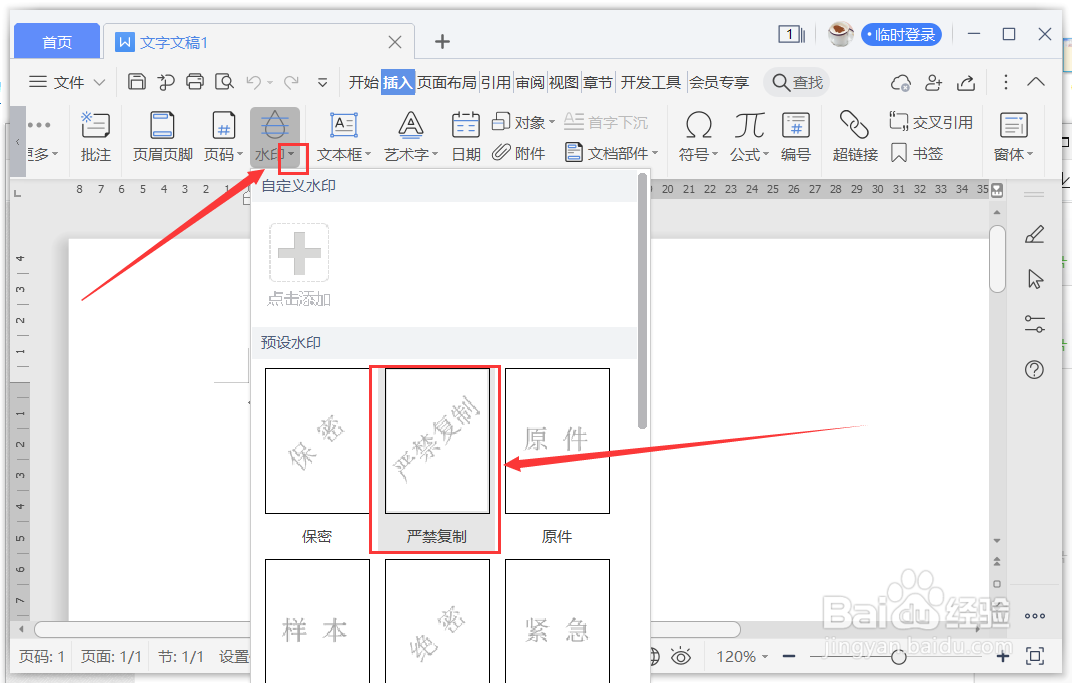Open 查找 to search the document
This screenshot has height=683, width=1072.
tap(796, 82)
